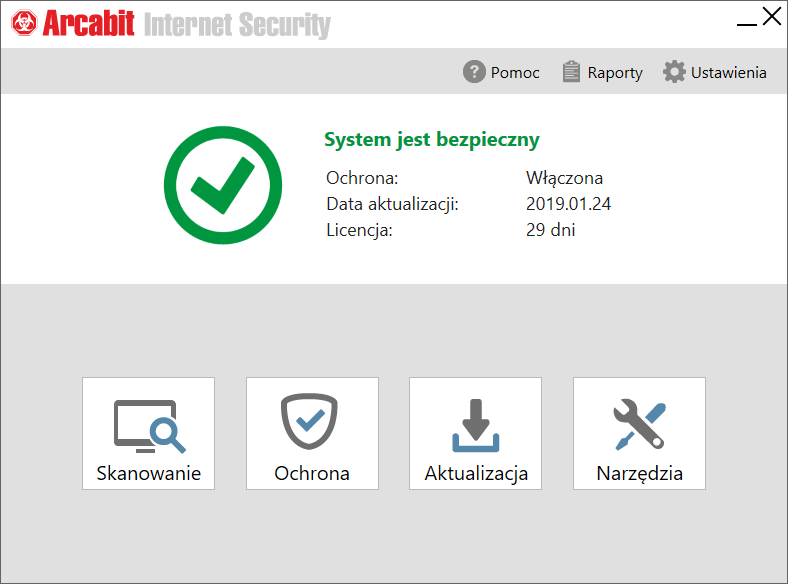Click the Ochrona shield icon
The image size is (788, 584).
309,421
